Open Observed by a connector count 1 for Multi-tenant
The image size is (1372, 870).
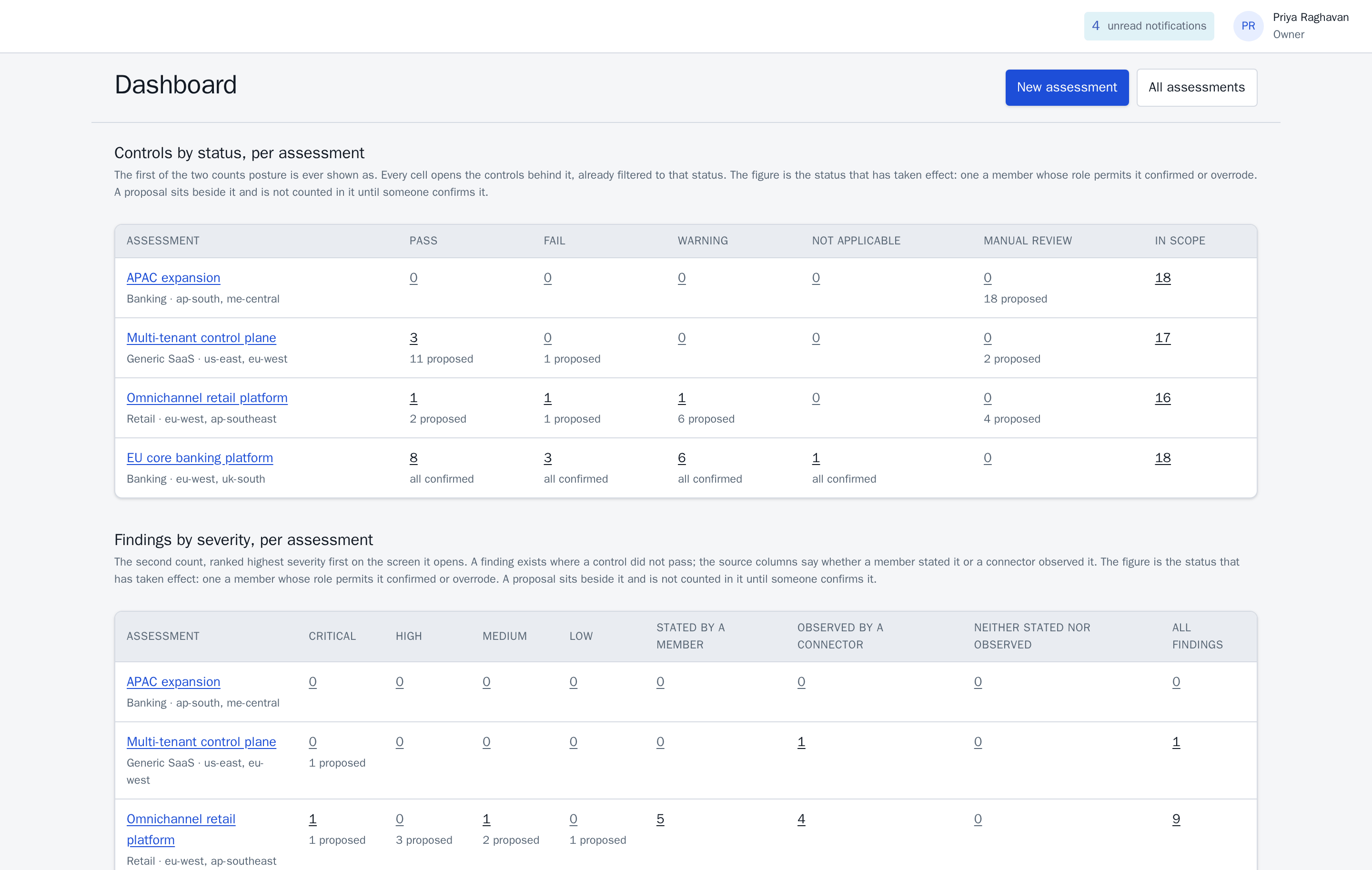(801, 741)
